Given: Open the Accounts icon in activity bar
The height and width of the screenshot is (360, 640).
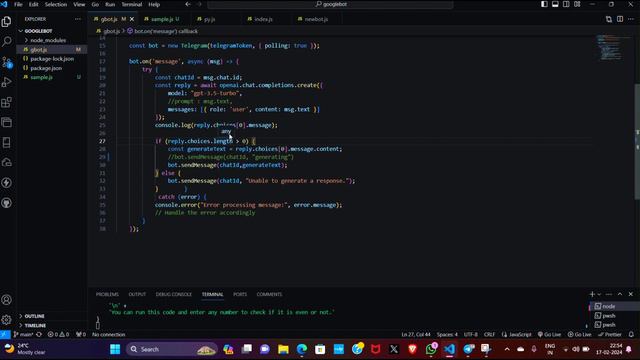Looking at the screenshot, I should [x=7, y=300].
